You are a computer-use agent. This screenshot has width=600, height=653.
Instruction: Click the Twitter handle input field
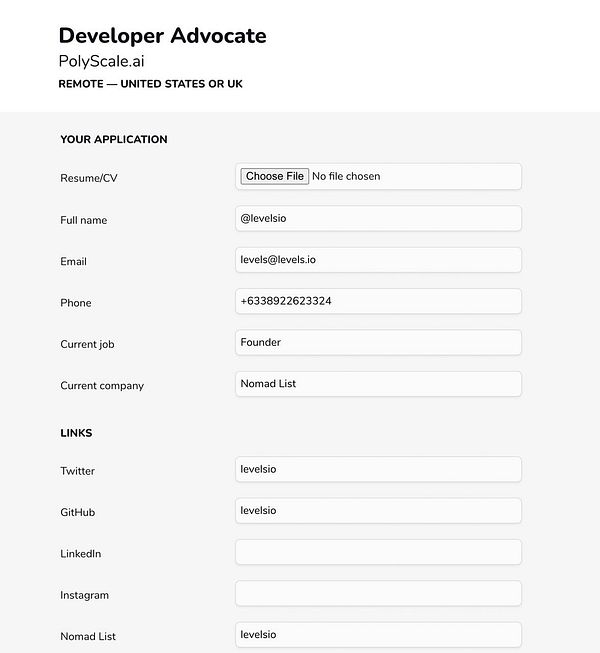click(378, 469)
